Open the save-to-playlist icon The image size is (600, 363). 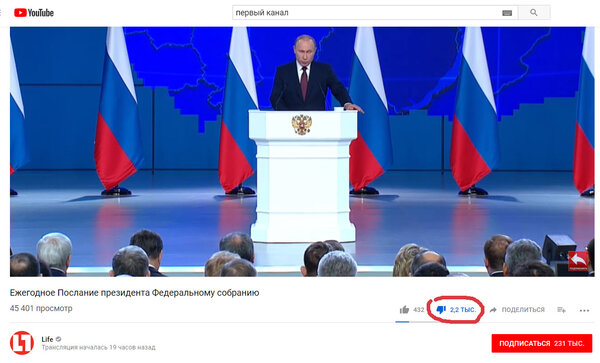click(x=561, y=310)
